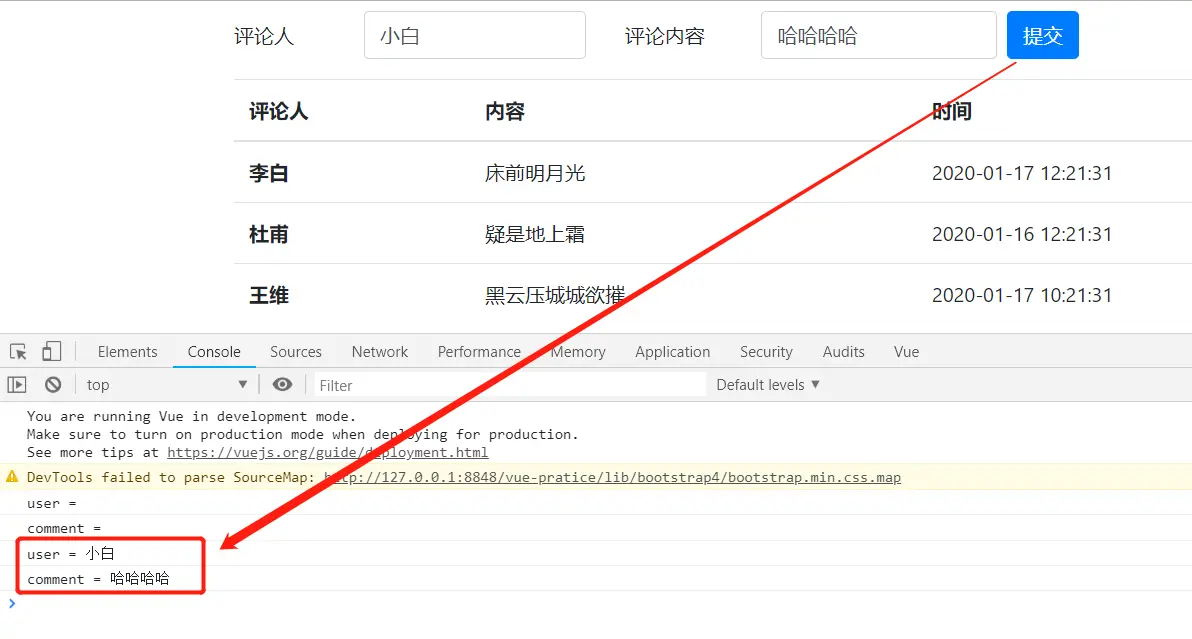Screen dimensions: 1192x639
Task: Click the 'You are running Vue in development mode' message
Action: [x=192, y=416]
